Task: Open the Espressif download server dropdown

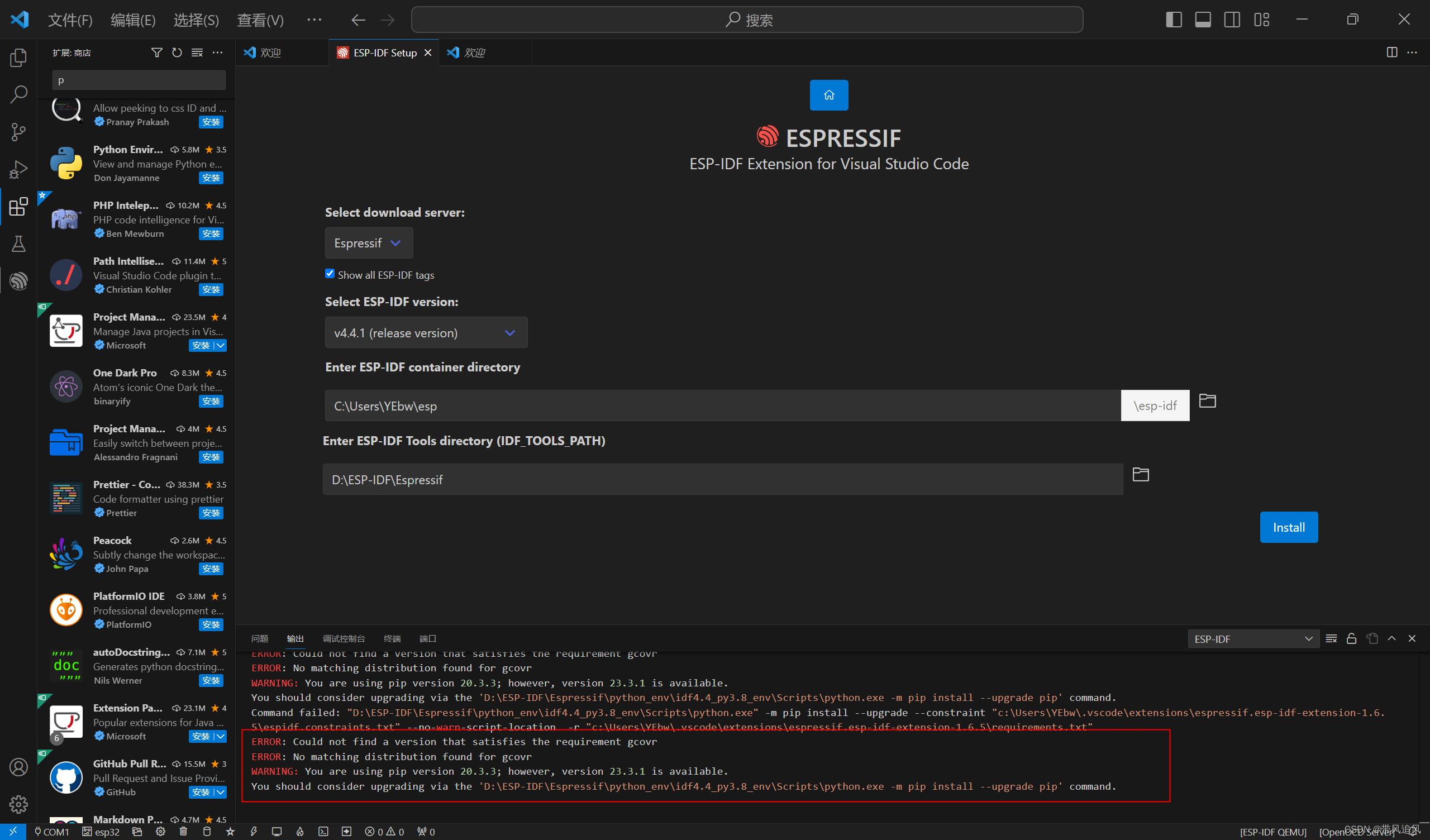Action: (x=368, y=243)
